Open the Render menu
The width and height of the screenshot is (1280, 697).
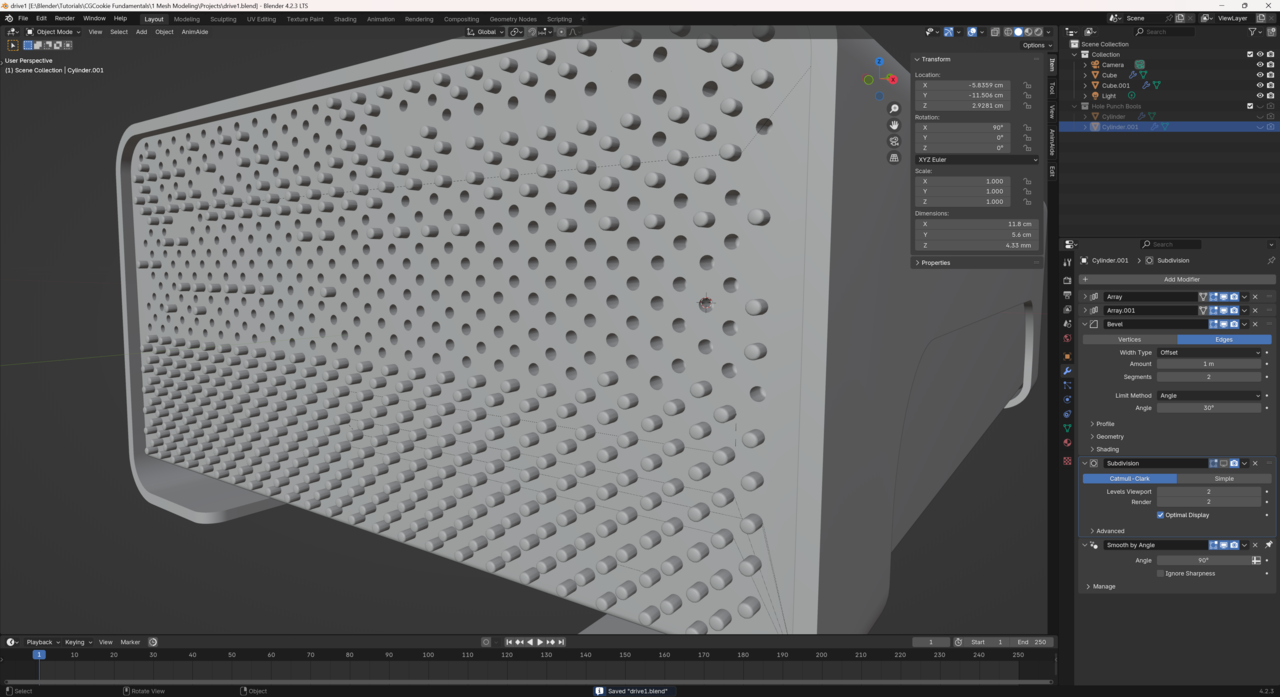coord(64,19)
